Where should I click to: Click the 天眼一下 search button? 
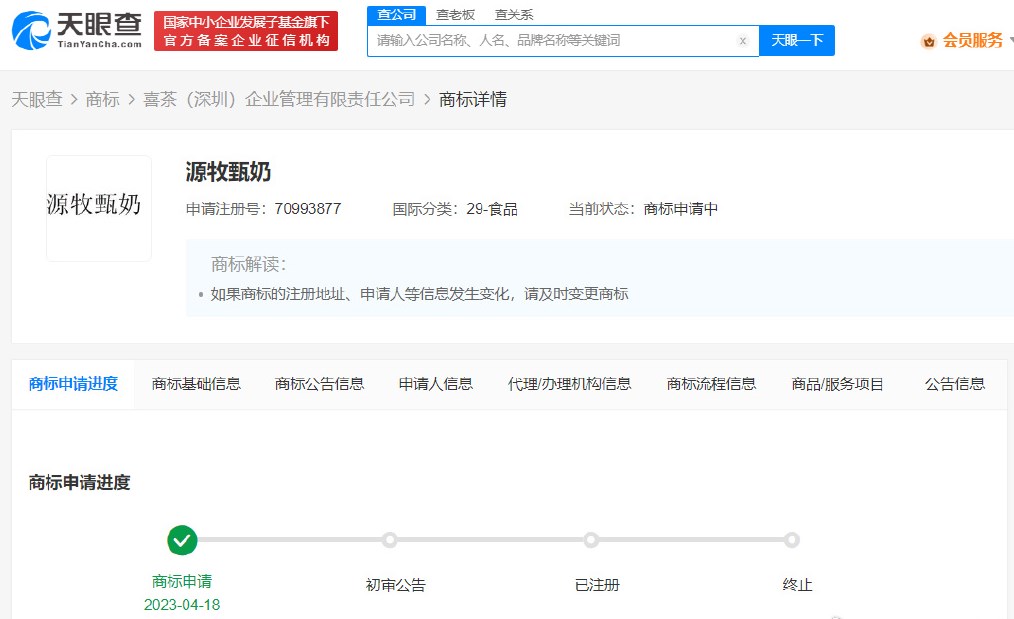pyautogui.click(x=797, y=41)
